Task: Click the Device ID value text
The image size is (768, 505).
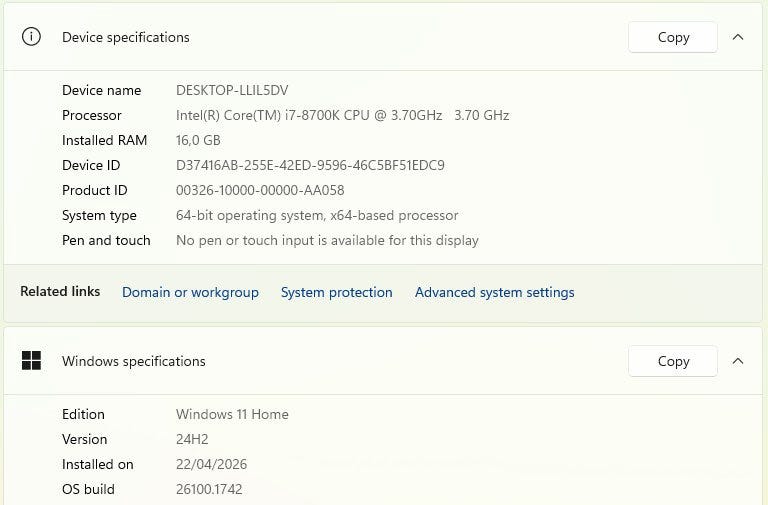Action: pyautogui.click(x=310, y=165)
